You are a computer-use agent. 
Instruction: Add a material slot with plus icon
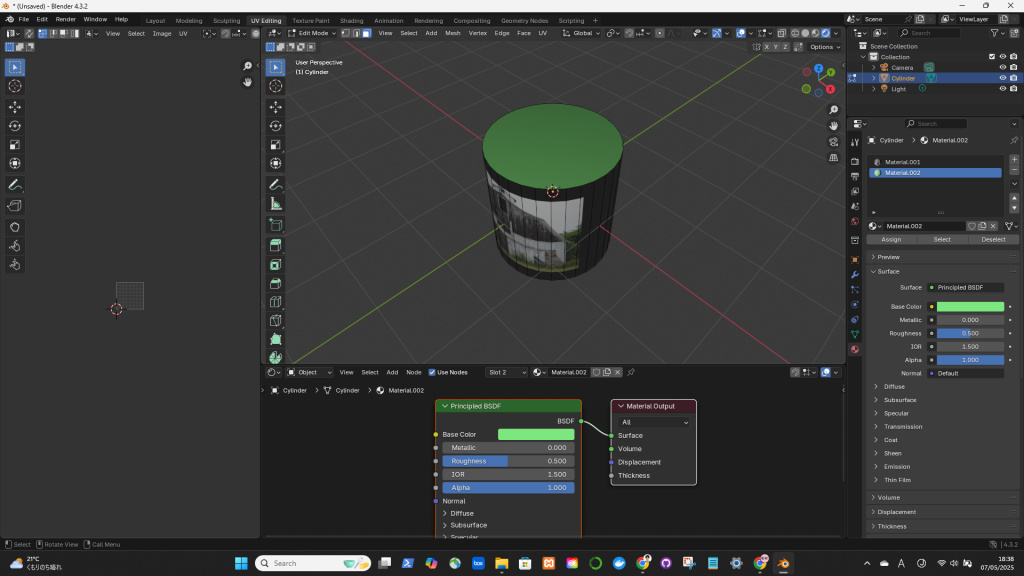tap(1014, 159)
